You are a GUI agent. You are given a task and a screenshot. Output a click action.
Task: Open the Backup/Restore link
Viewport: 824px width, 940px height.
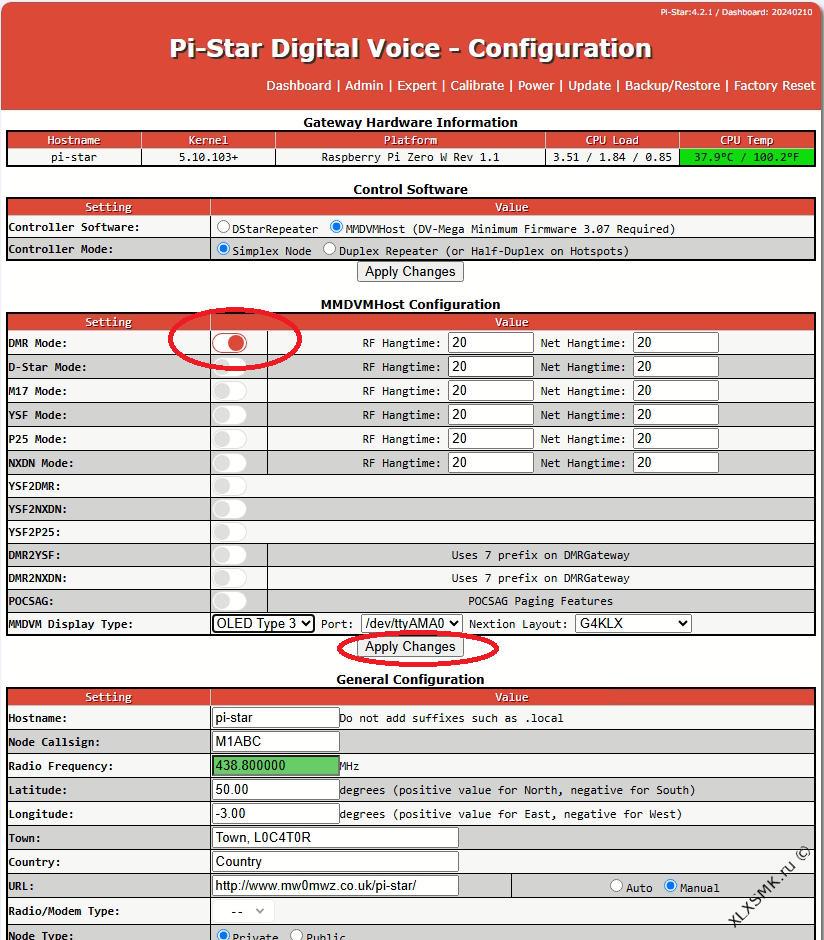pos(672,86)
